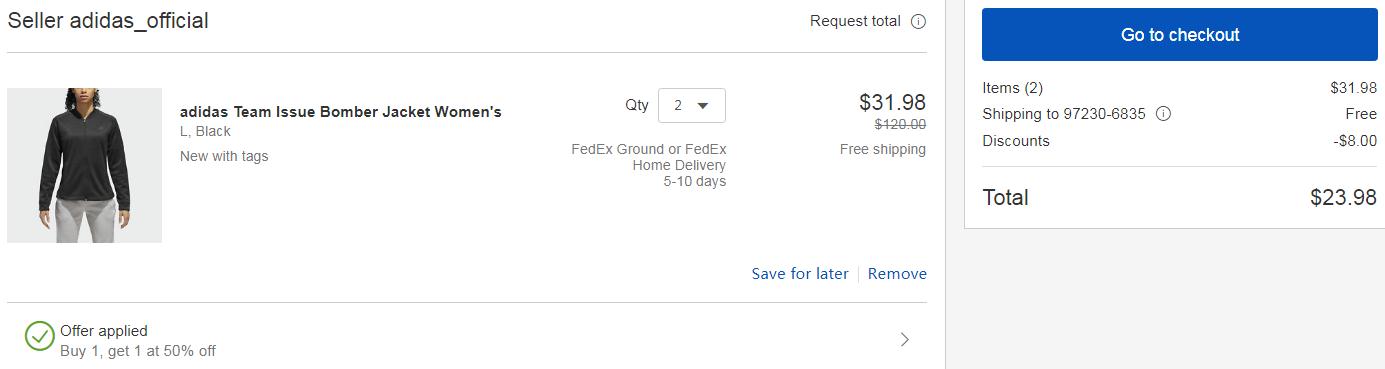The width and height of the screenshot is (1385, 369).
Task: Expand the Offer applied row chevron arrow
Action: click(x=905, y=340)
